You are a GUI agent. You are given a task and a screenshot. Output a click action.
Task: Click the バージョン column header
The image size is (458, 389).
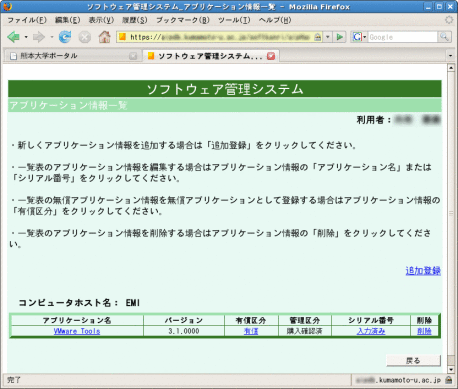click(x=184, y=320)
